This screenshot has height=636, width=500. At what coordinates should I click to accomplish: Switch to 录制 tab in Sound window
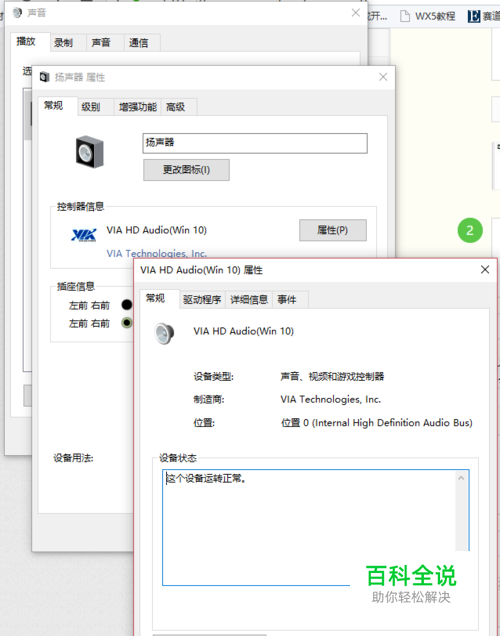coord(63,43)
